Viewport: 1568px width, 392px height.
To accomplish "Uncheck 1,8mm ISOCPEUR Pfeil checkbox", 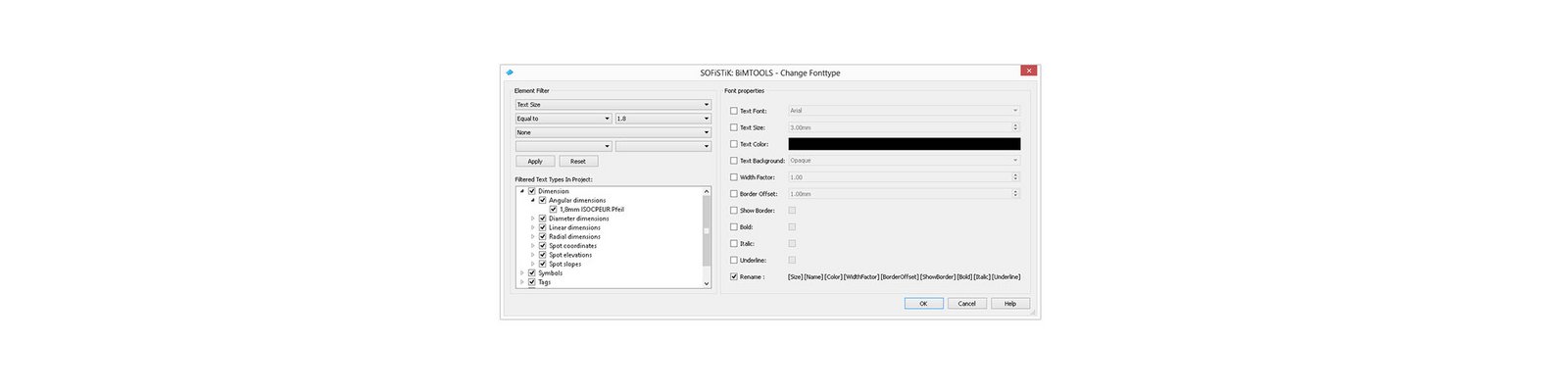I will (x=554, y=210).
